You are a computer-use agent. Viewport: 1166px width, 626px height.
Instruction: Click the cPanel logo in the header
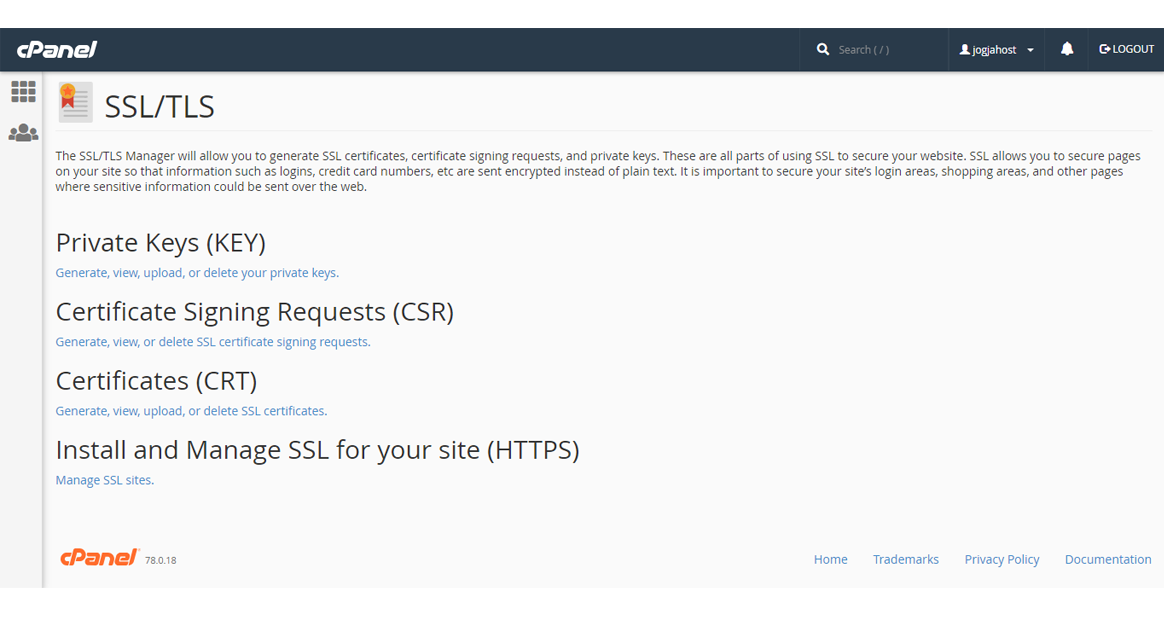57,50
